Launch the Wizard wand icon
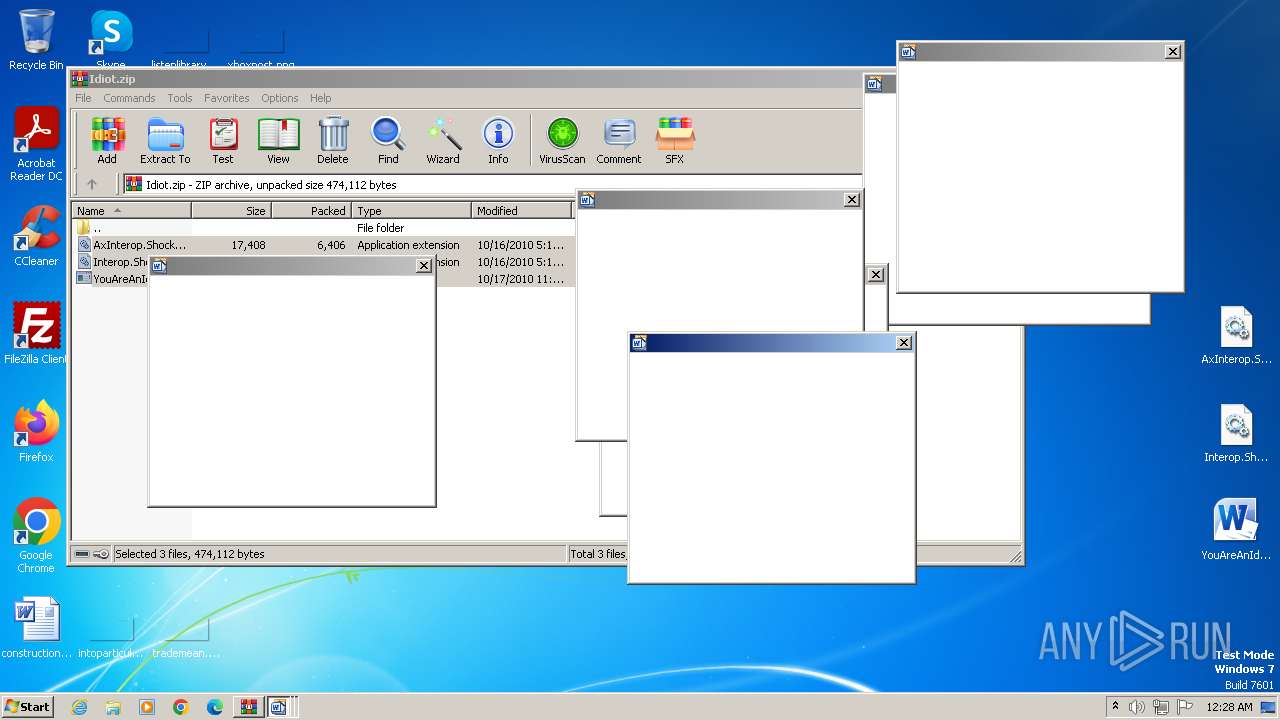Image resolution: width=1280 pixels, height=720 pixels. point(443,141)
